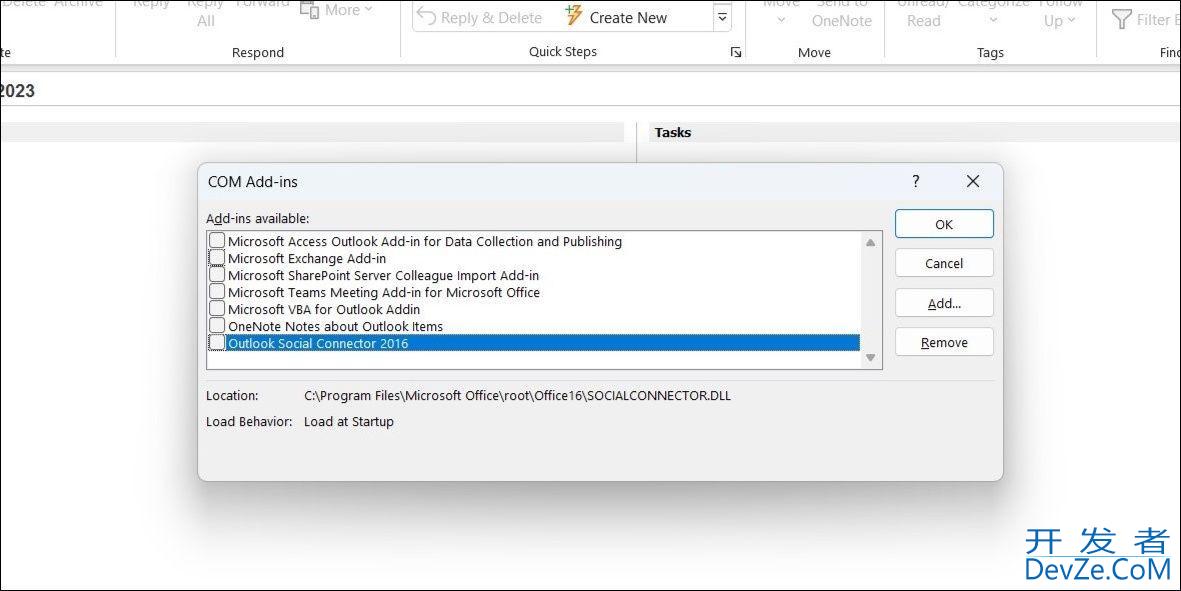Click the Load at Startup value
This screenshot has height=591, width=1181.
tap(349, 422)
